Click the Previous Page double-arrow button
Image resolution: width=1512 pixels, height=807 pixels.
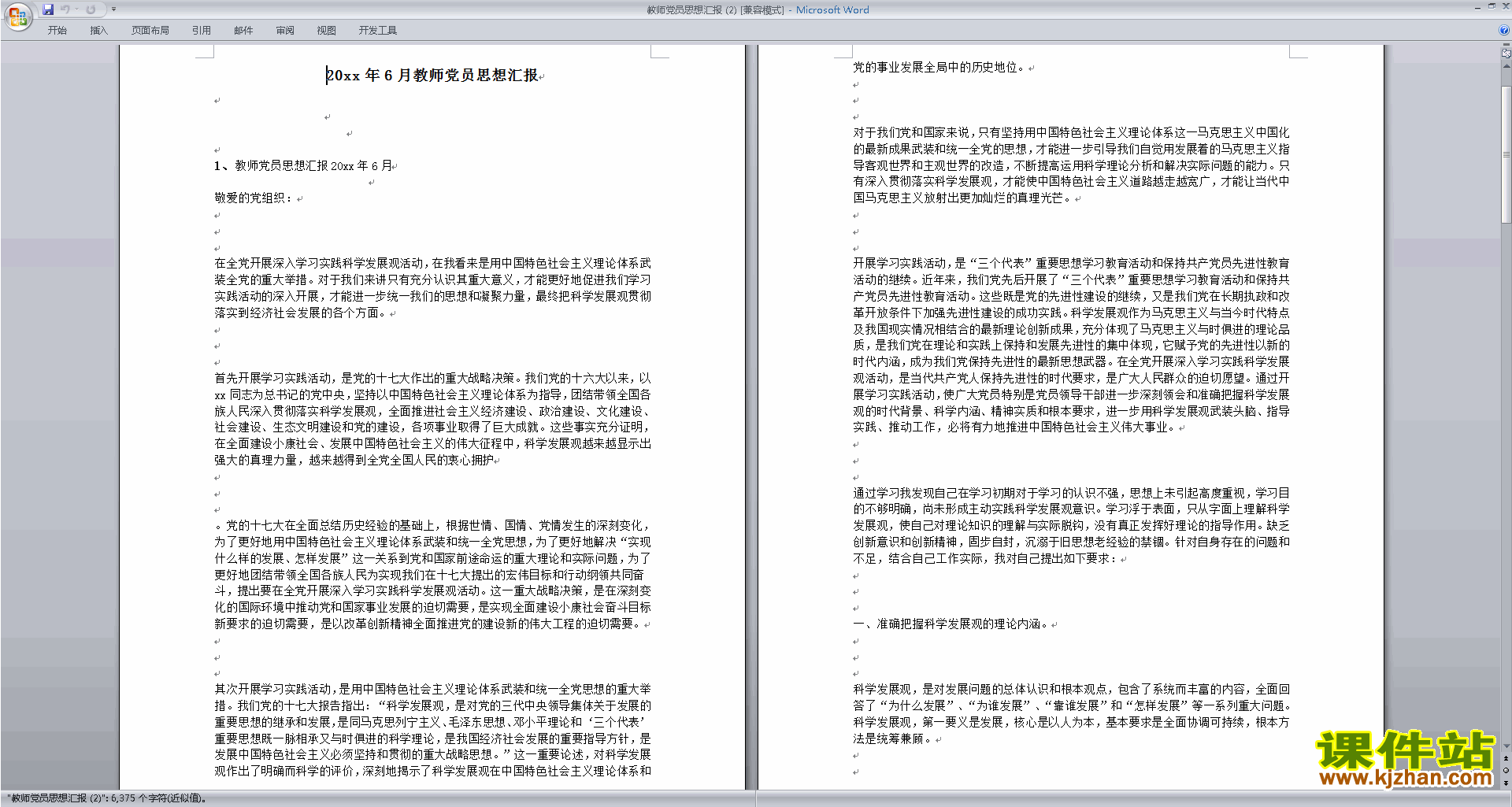click(x=1506, y=759)
